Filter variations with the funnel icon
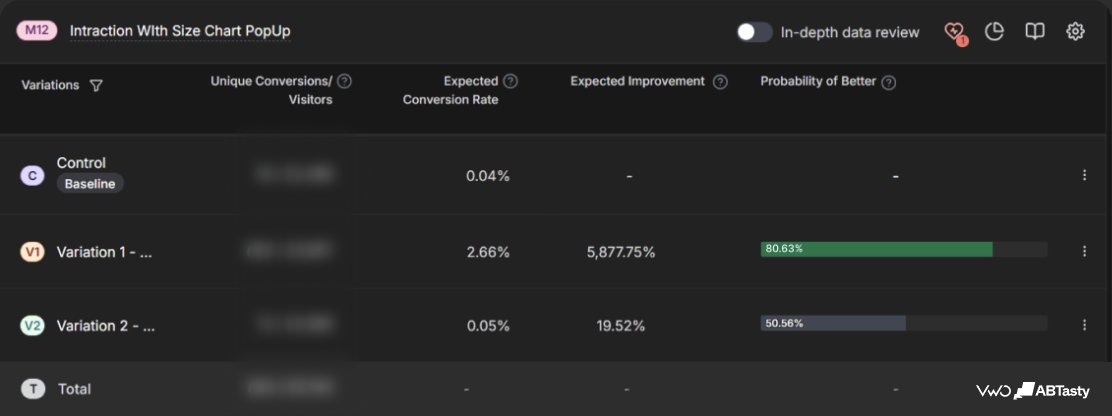Image resolution: width=1112 pixels, height=416 pixels. (96, 85)
